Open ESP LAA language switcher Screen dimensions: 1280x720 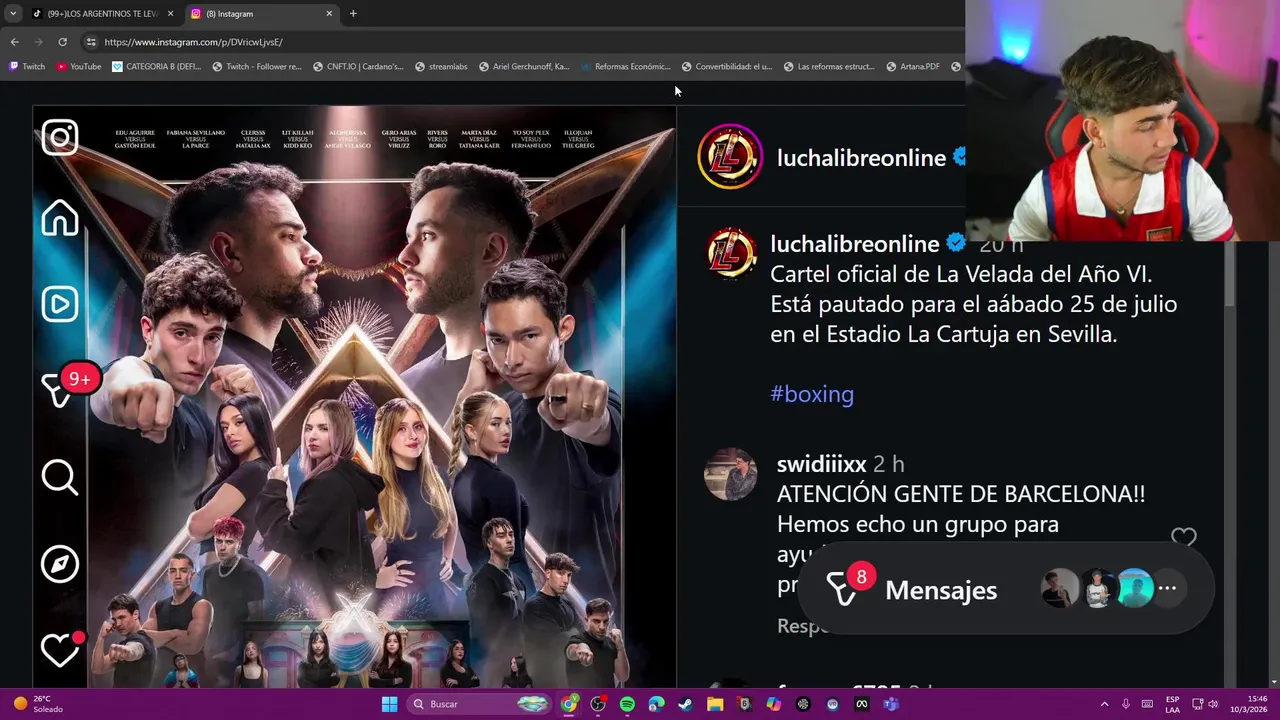pos(1172,704)
